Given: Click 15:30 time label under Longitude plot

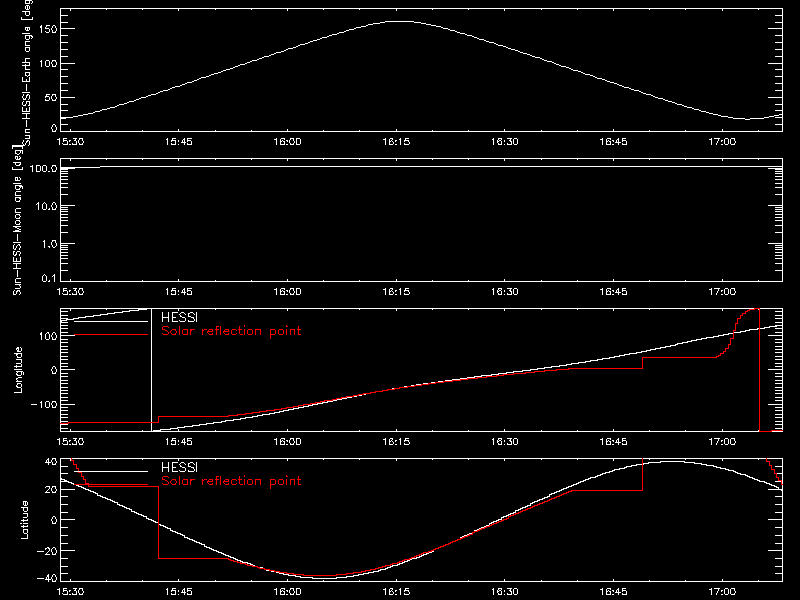Looking at the screenshot, I should 70,442.
